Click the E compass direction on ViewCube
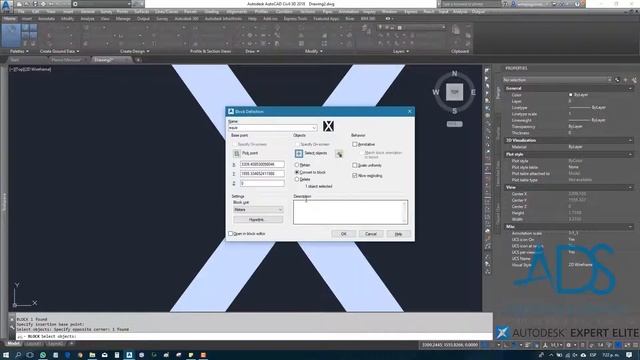This screenshot has height=360, width=640. click(x=473, y=92)
